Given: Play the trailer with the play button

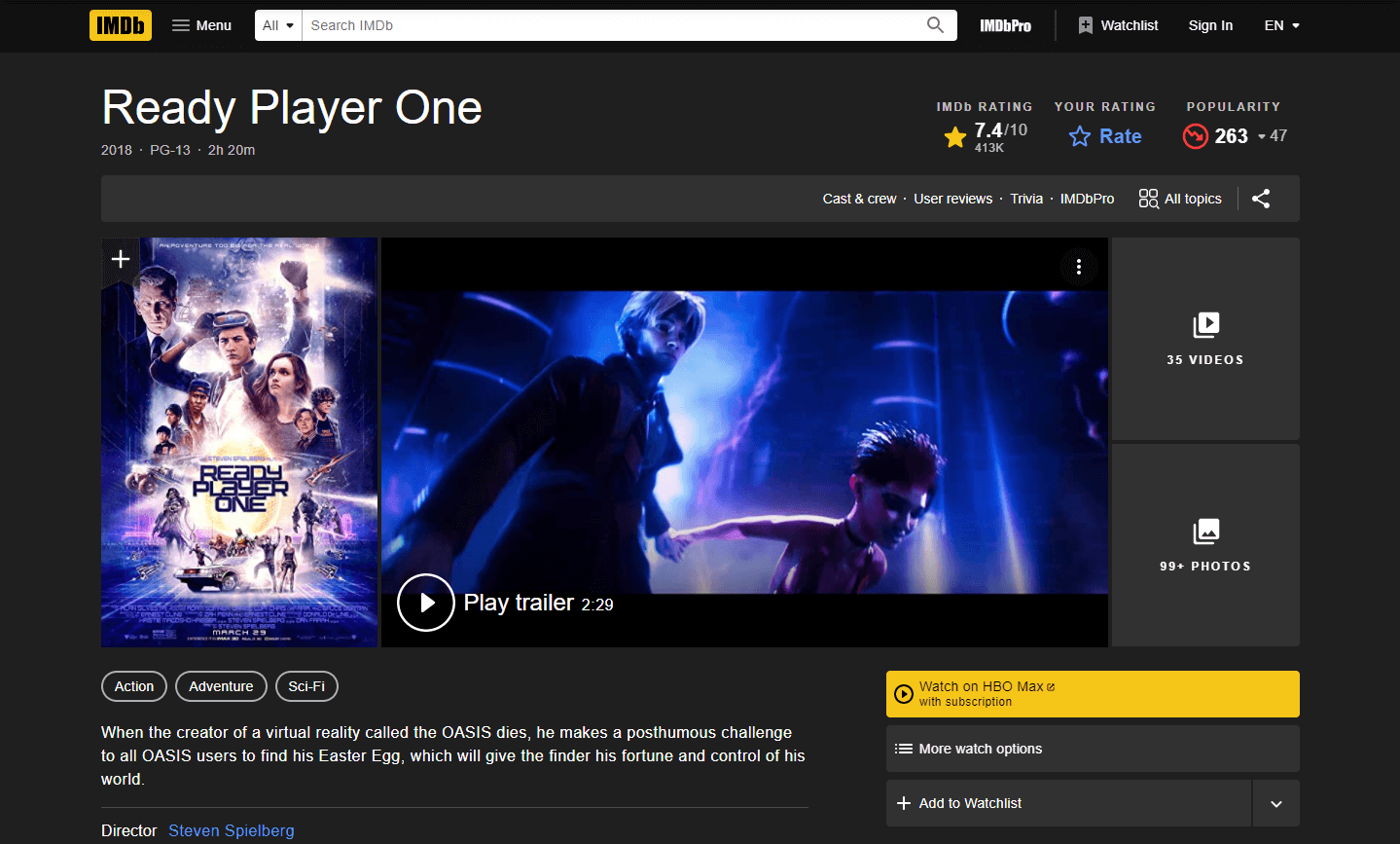Looking at the screenshot, I should (426, 603).
